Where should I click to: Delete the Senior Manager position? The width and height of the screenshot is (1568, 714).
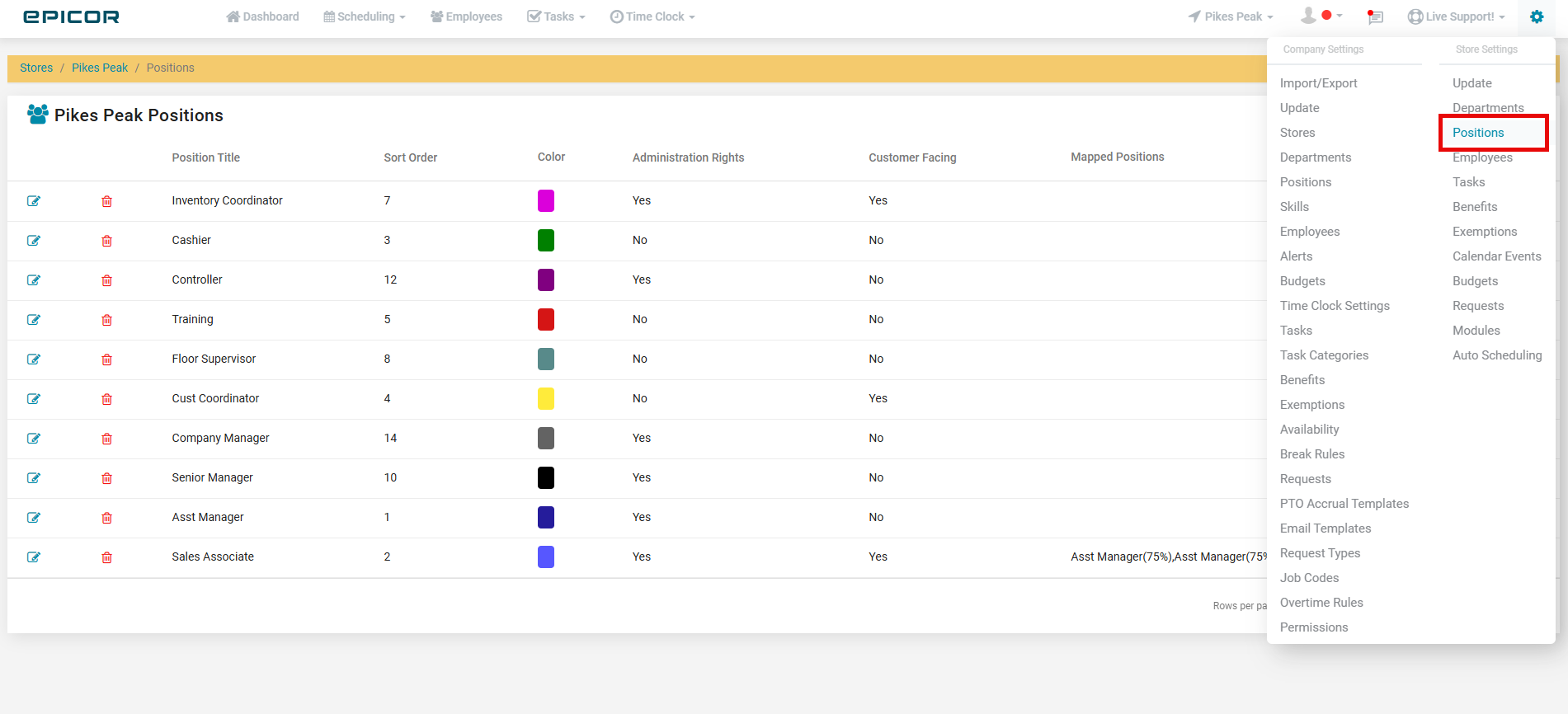click(x=106, y=478)
